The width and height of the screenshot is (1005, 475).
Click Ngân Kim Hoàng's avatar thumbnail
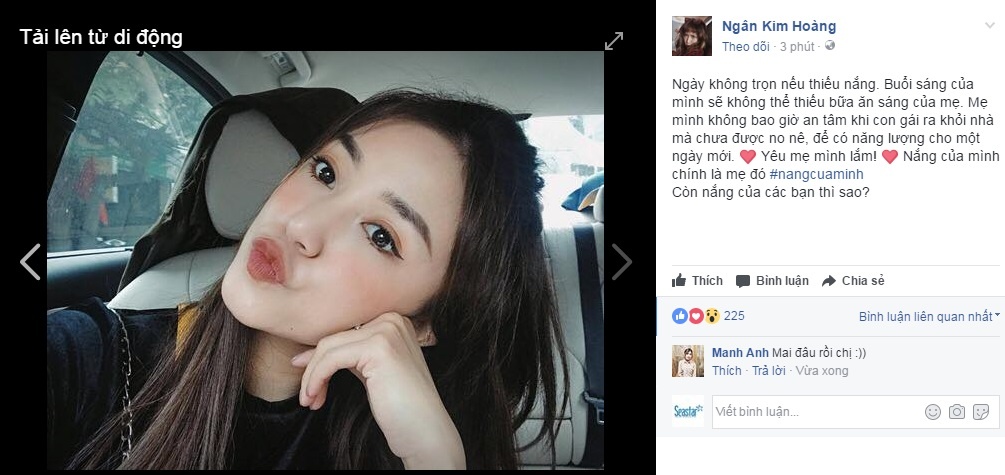click(692, 36)
